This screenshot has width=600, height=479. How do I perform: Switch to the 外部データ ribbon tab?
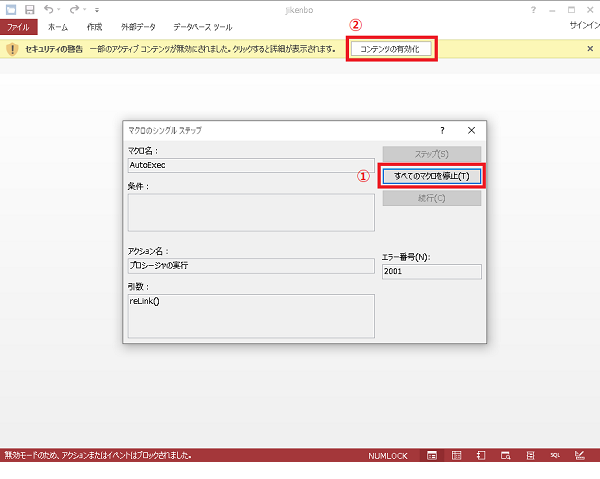138,27
